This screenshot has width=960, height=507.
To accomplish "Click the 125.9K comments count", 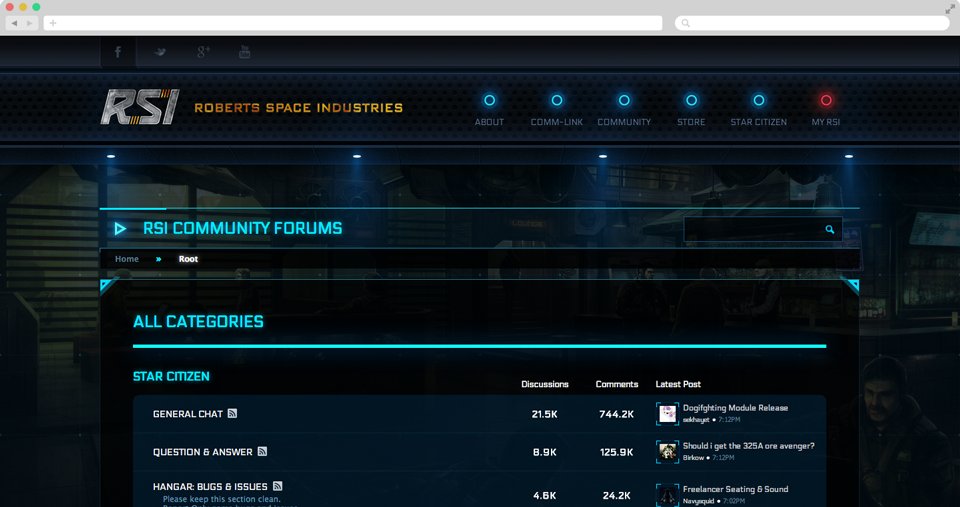I will (617, 453).
